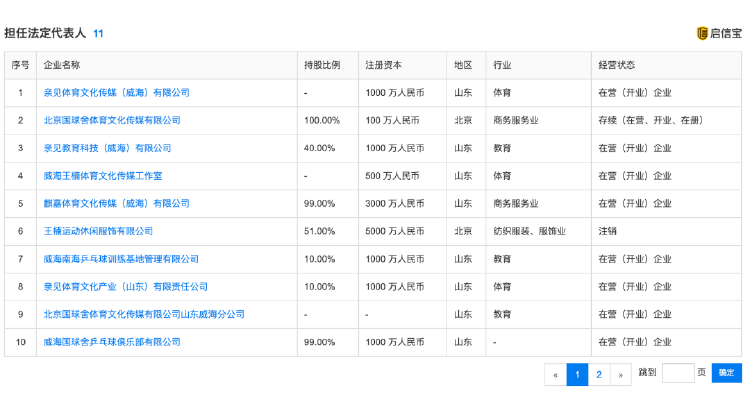Open 威海王楠体育文化传媒工作室 link

tap(103, 176)
